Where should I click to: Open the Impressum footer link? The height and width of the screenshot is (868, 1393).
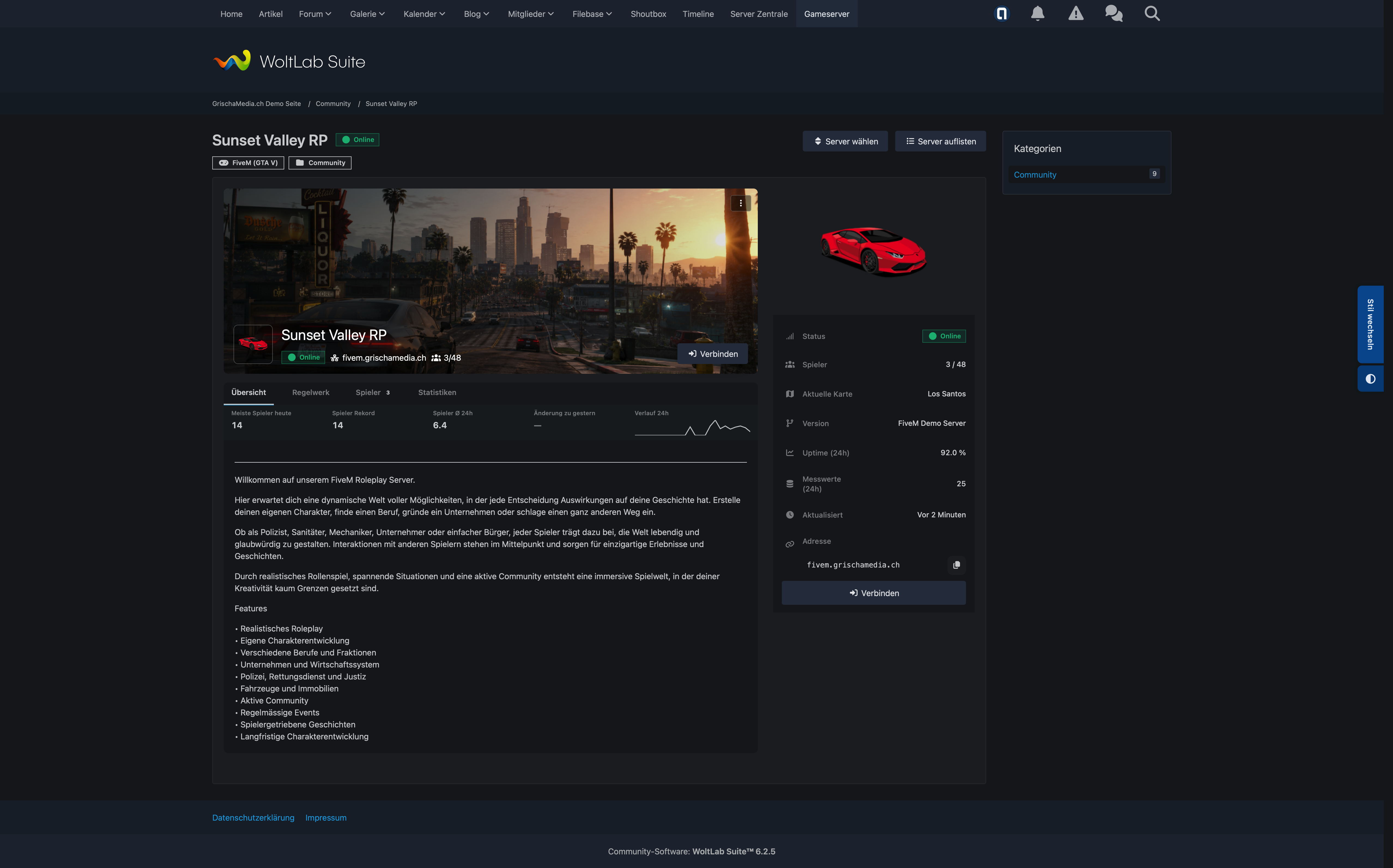[326, 818]
